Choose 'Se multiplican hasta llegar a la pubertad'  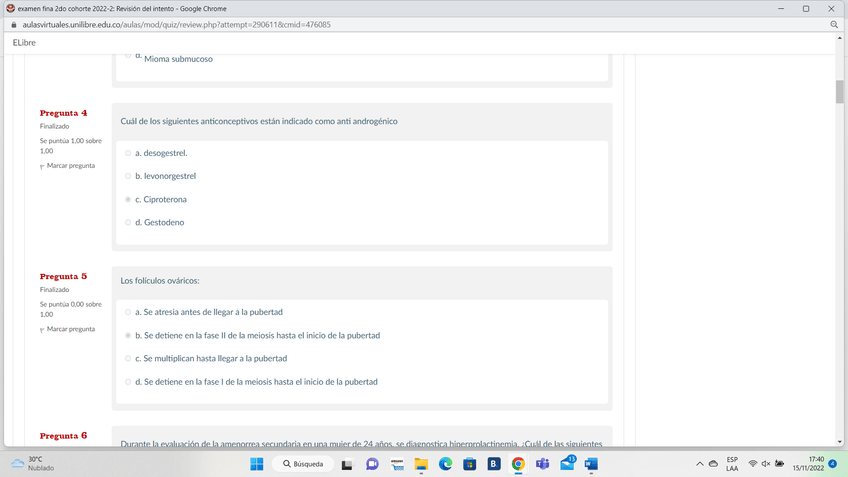(x=128, y=359)
